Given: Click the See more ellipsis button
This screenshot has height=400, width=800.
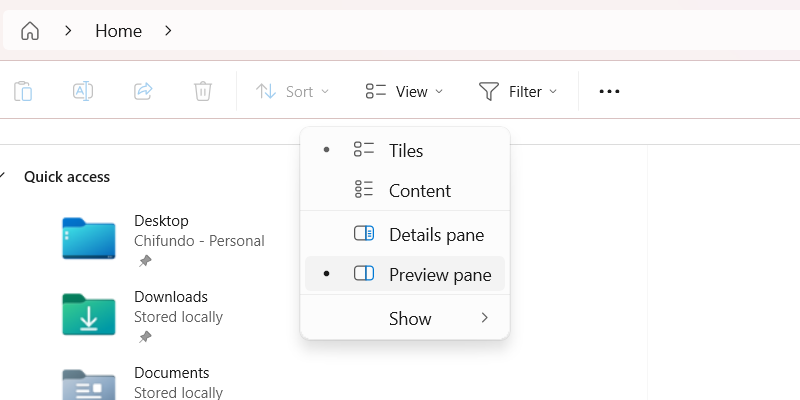Looking at the screenshot, I should click(x=609, y=92).
